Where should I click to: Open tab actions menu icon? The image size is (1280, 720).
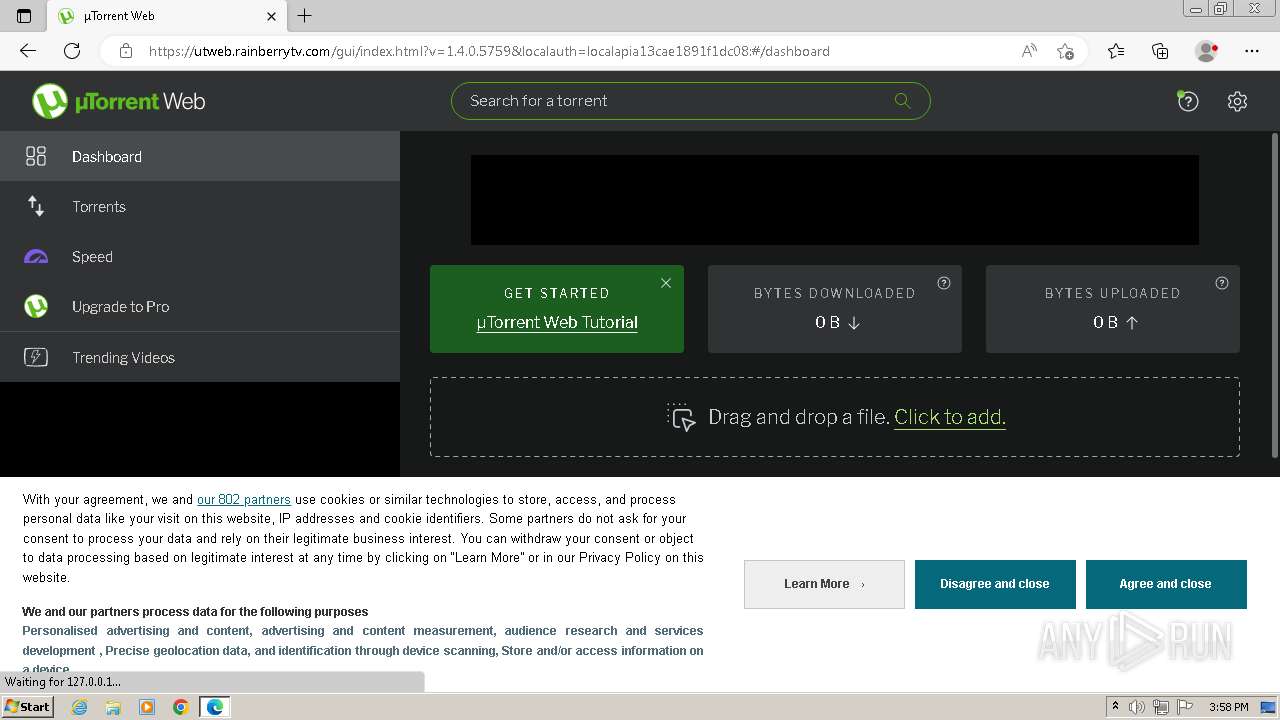click(24, 16)
